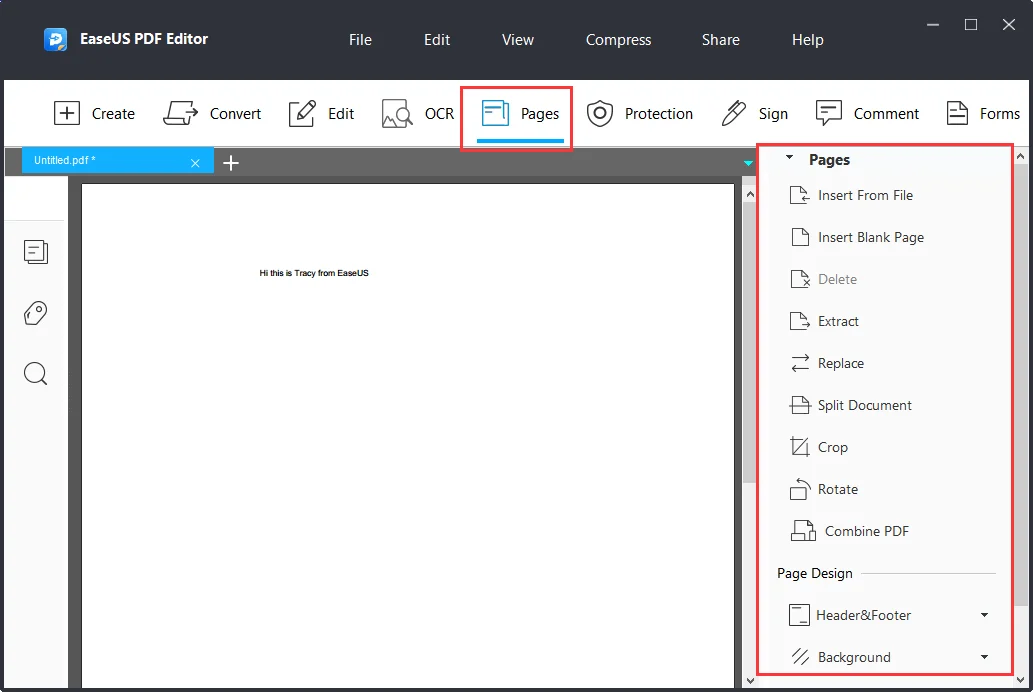Open the Protection shield tool

tap(640, 113)
